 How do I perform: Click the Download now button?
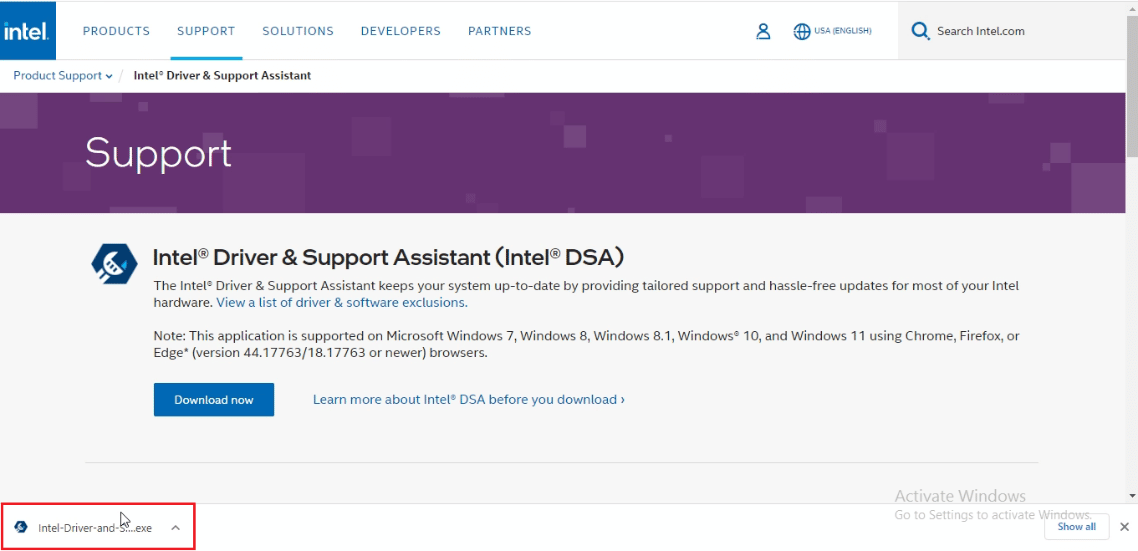pos(214,399)
